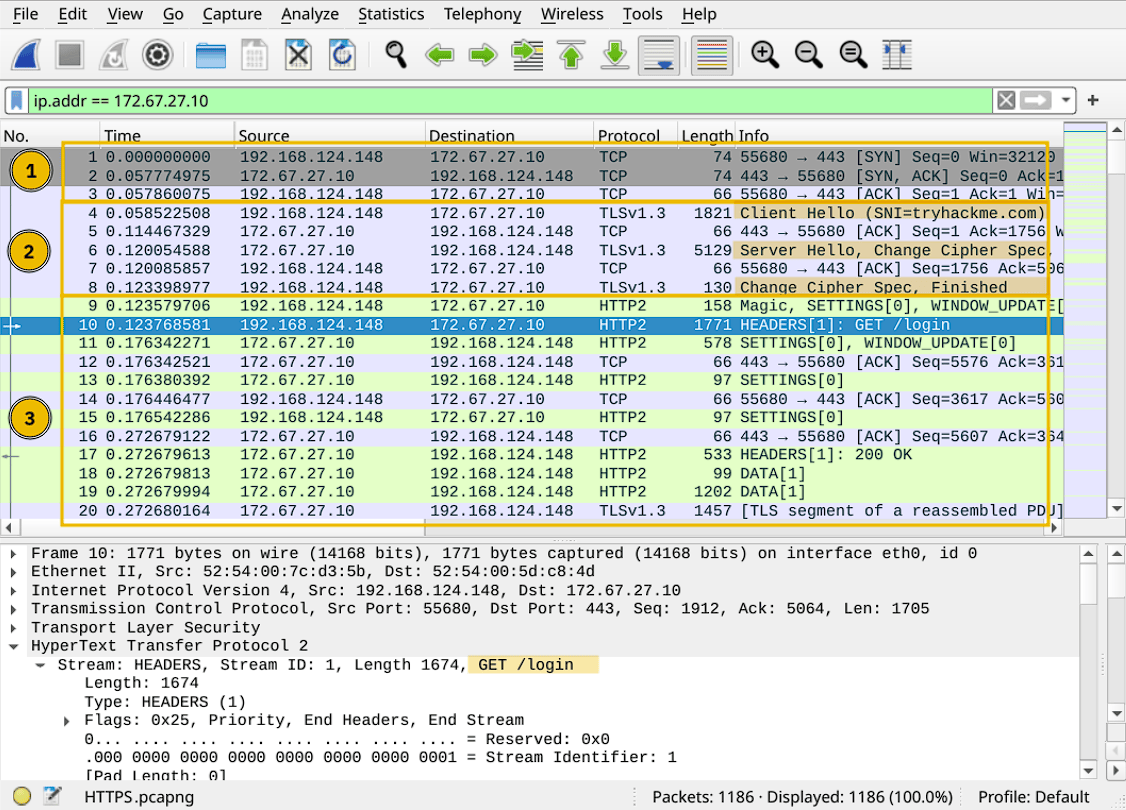Open the filter history dropdown arrow

(x=1066, y=101)
